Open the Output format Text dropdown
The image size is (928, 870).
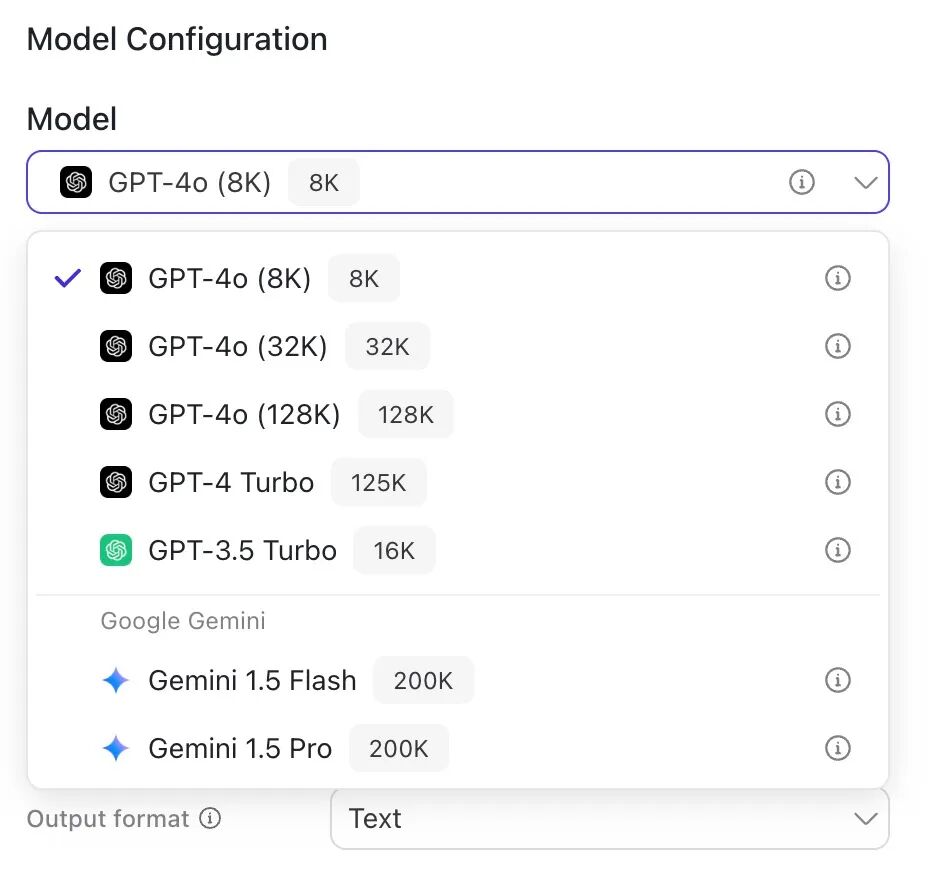[609, 819]
